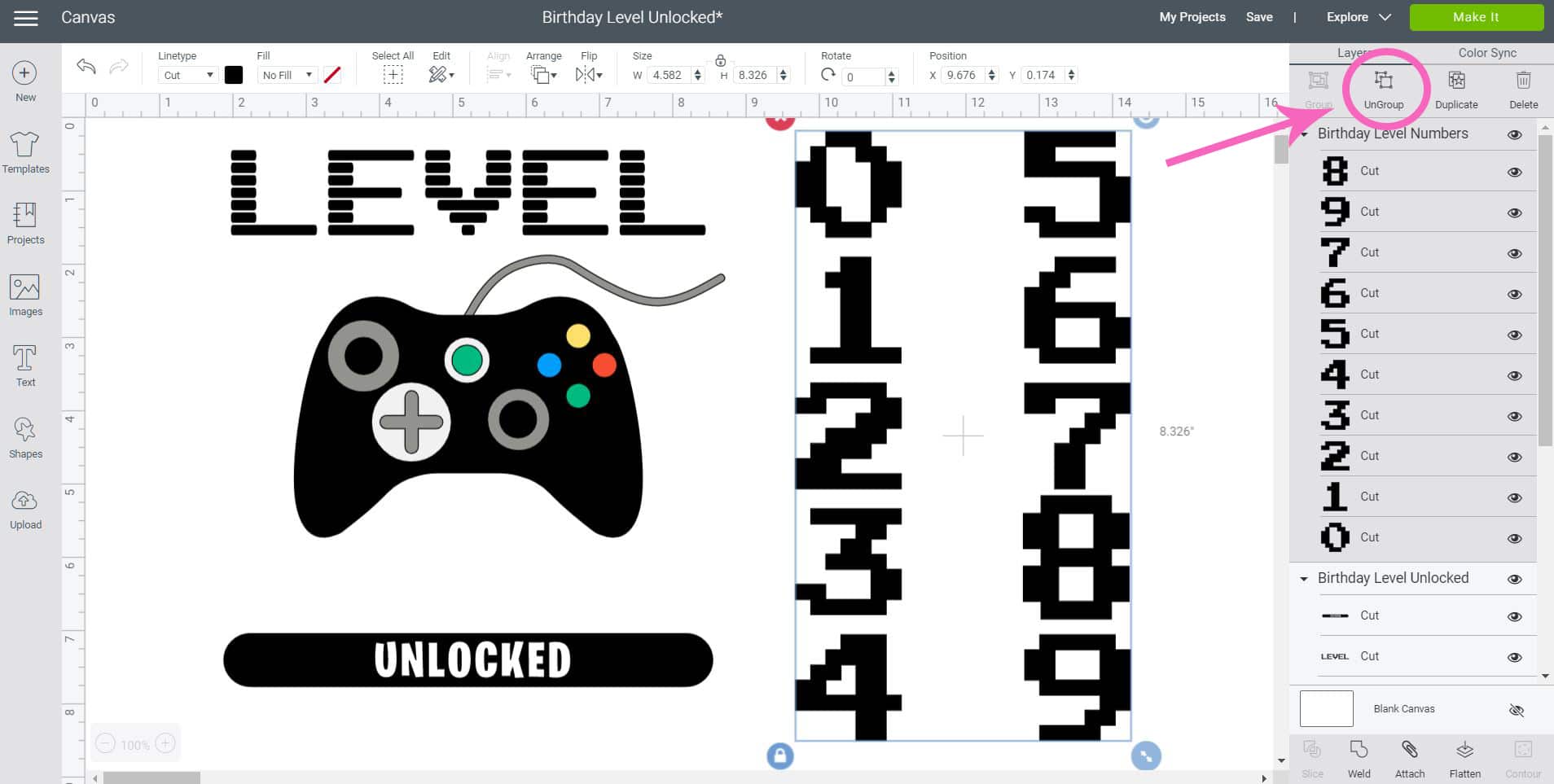This screenshot has width=1554, height=784.
Task: Open the Arrange options
Action: click(x=543, y=75)
